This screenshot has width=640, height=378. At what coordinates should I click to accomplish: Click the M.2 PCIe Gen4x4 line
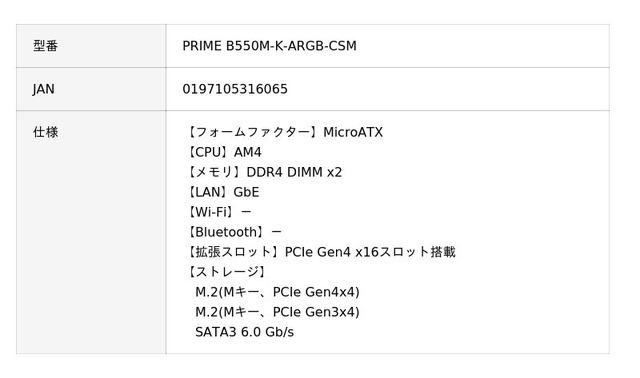[277, 292]
